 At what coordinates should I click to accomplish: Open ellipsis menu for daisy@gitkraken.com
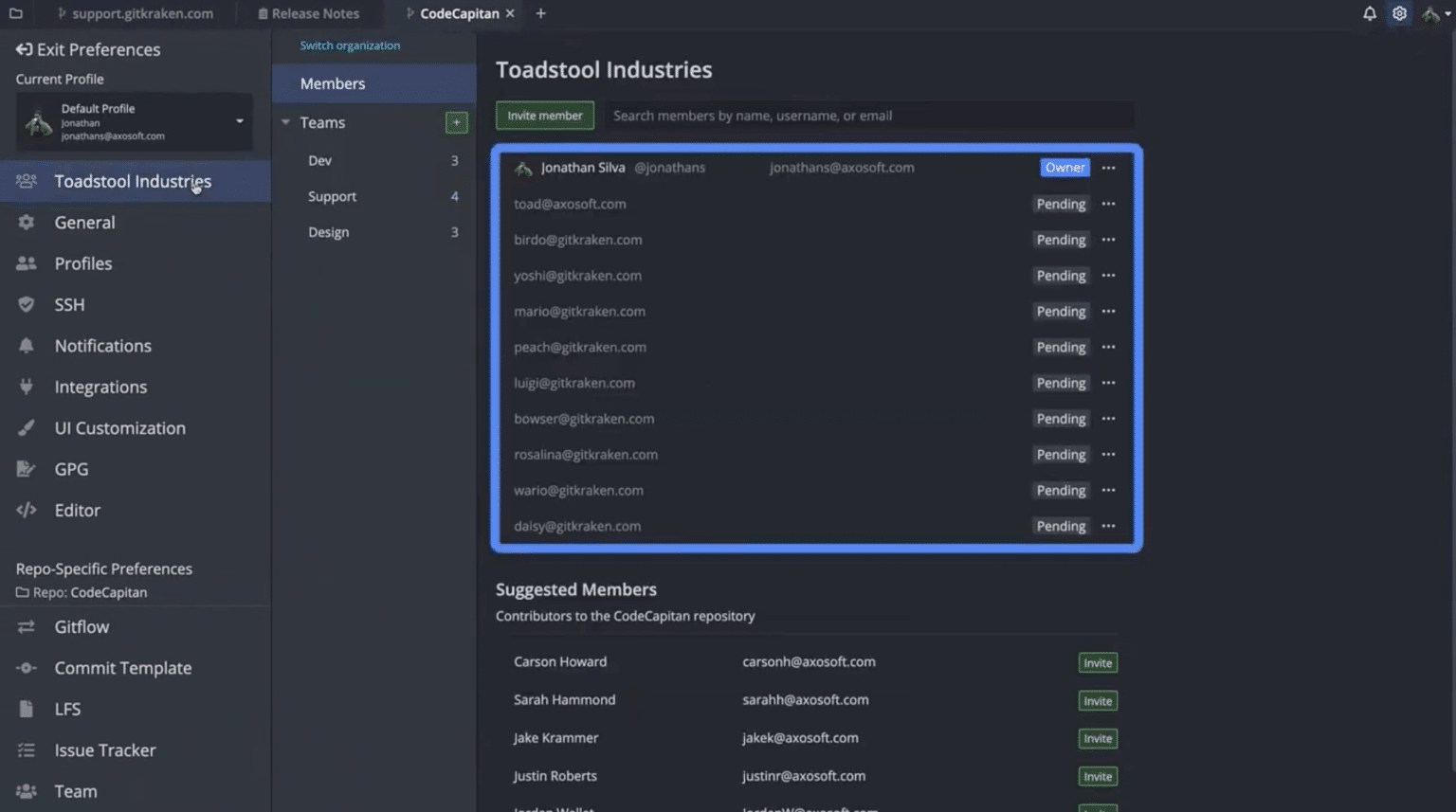pos(1108,526)
